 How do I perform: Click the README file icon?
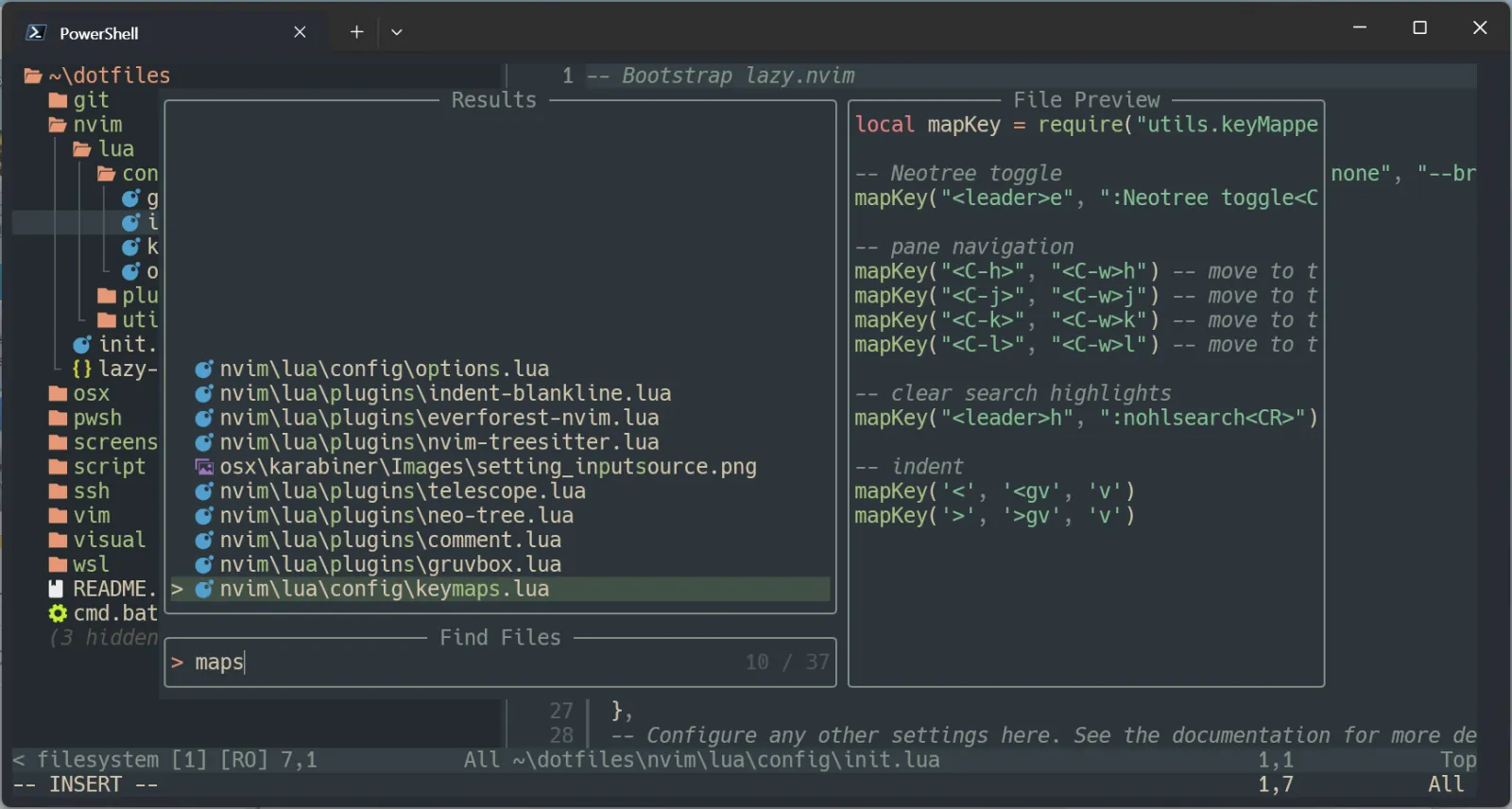[x=57, y=590]
